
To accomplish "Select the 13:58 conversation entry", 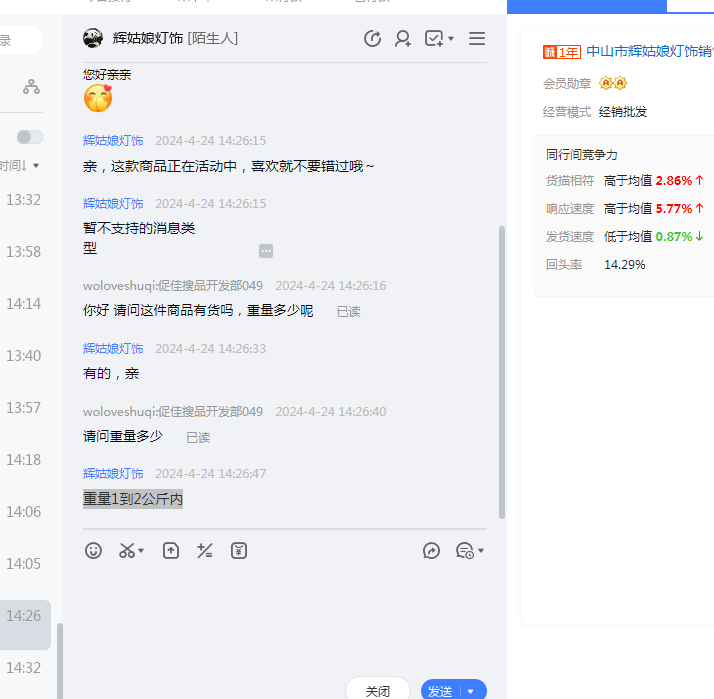I will point(24,252).
